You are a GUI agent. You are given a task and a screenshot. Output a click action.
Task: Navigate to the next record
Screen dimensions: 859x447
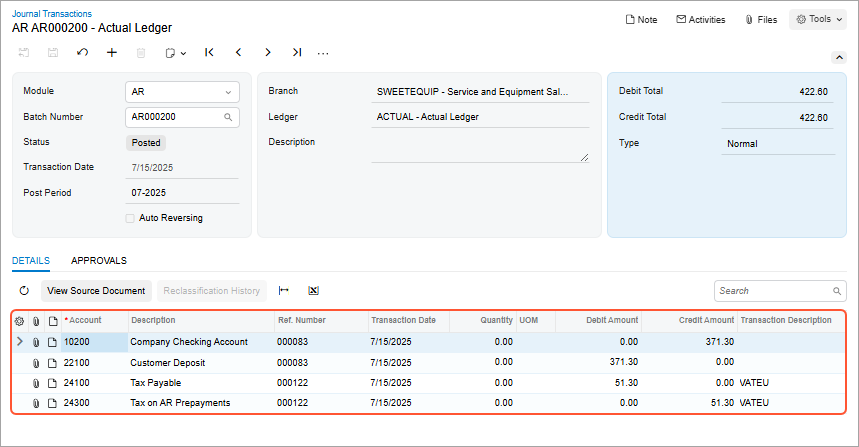(268, 52)
